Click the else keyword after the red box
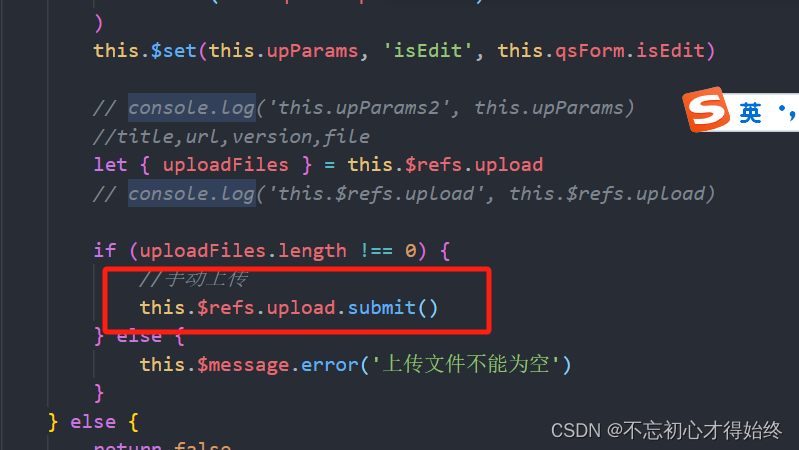 click(x=139, y=336)
